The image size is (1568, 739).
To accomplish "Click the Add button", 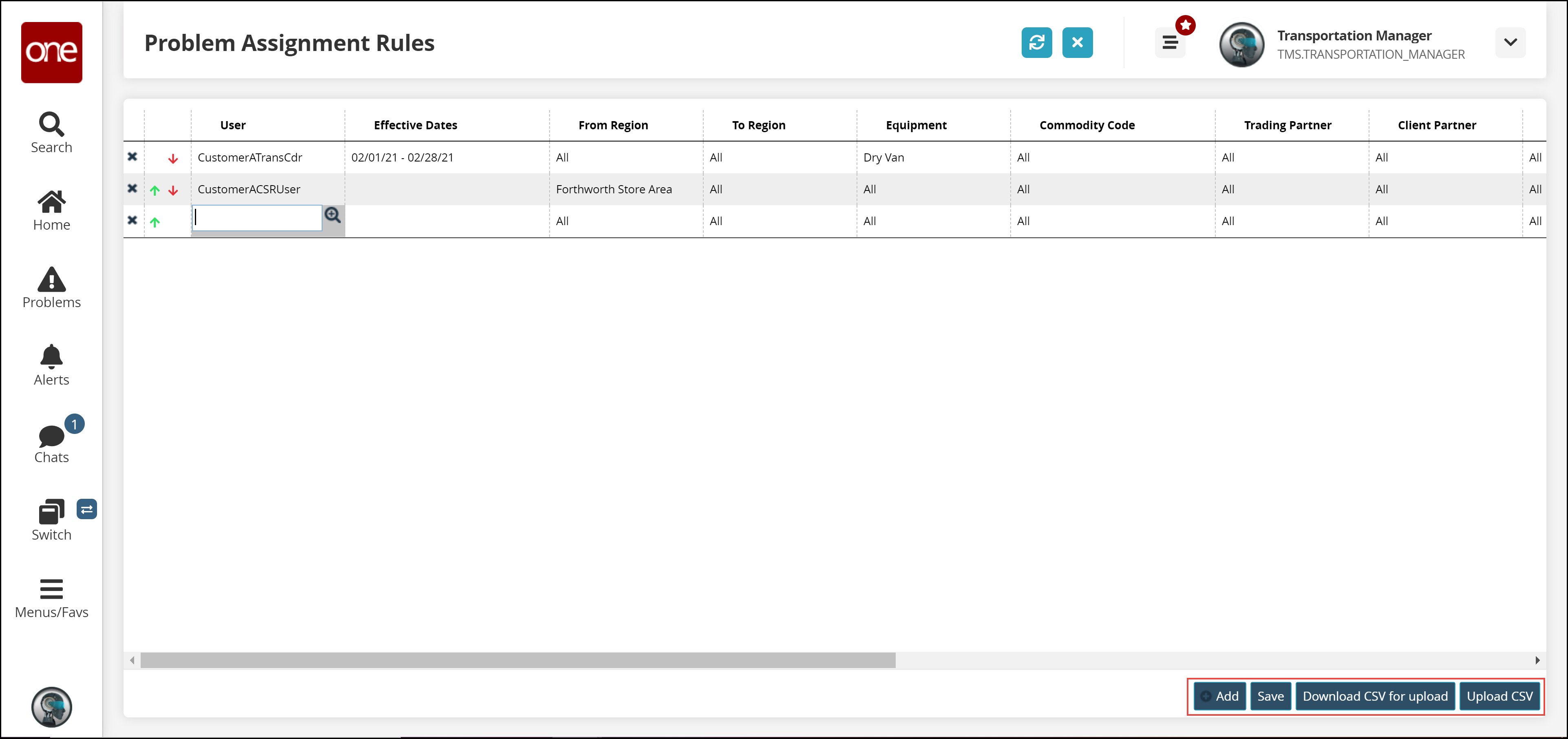I will pos(1219,696).
